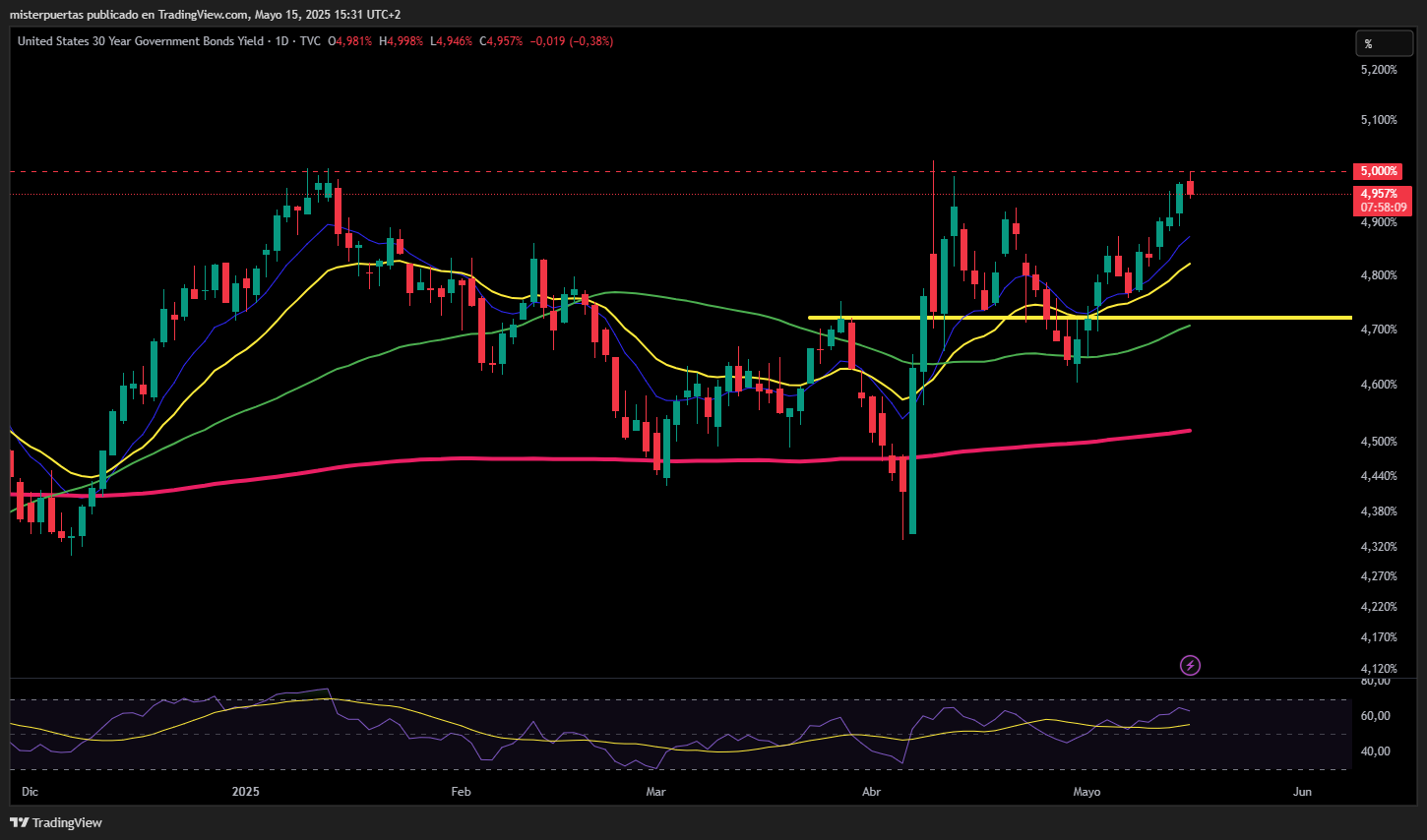Image resolution: width=1427 pixels, height=840 pixels.
Task: Open the % scale mode button
Action: 1385,43
